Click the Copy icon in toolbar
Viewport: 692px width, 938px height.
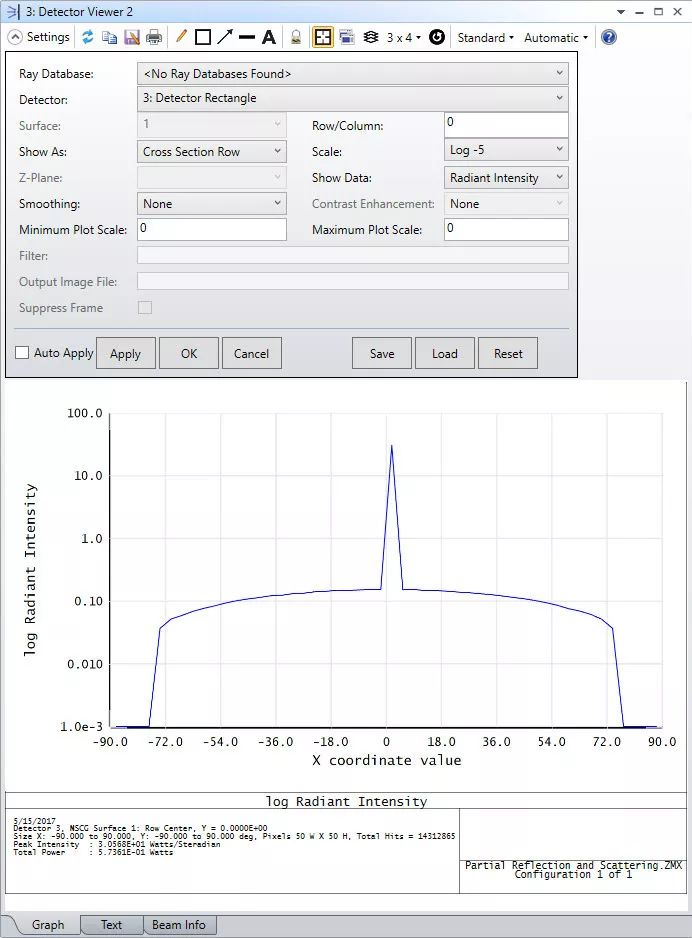point(109,37)
